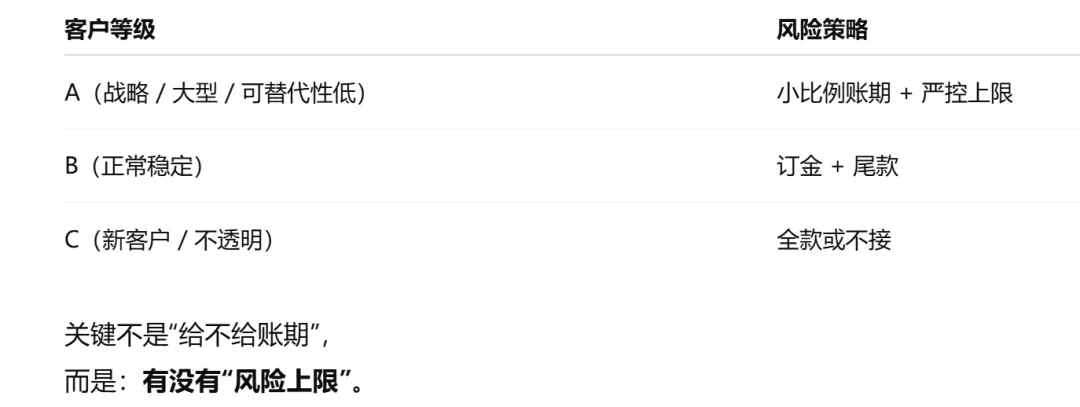Screen dimensions: 1080x407
Task: Select the C（新客户 / 不透明）cell
Action: click(170, 241)
